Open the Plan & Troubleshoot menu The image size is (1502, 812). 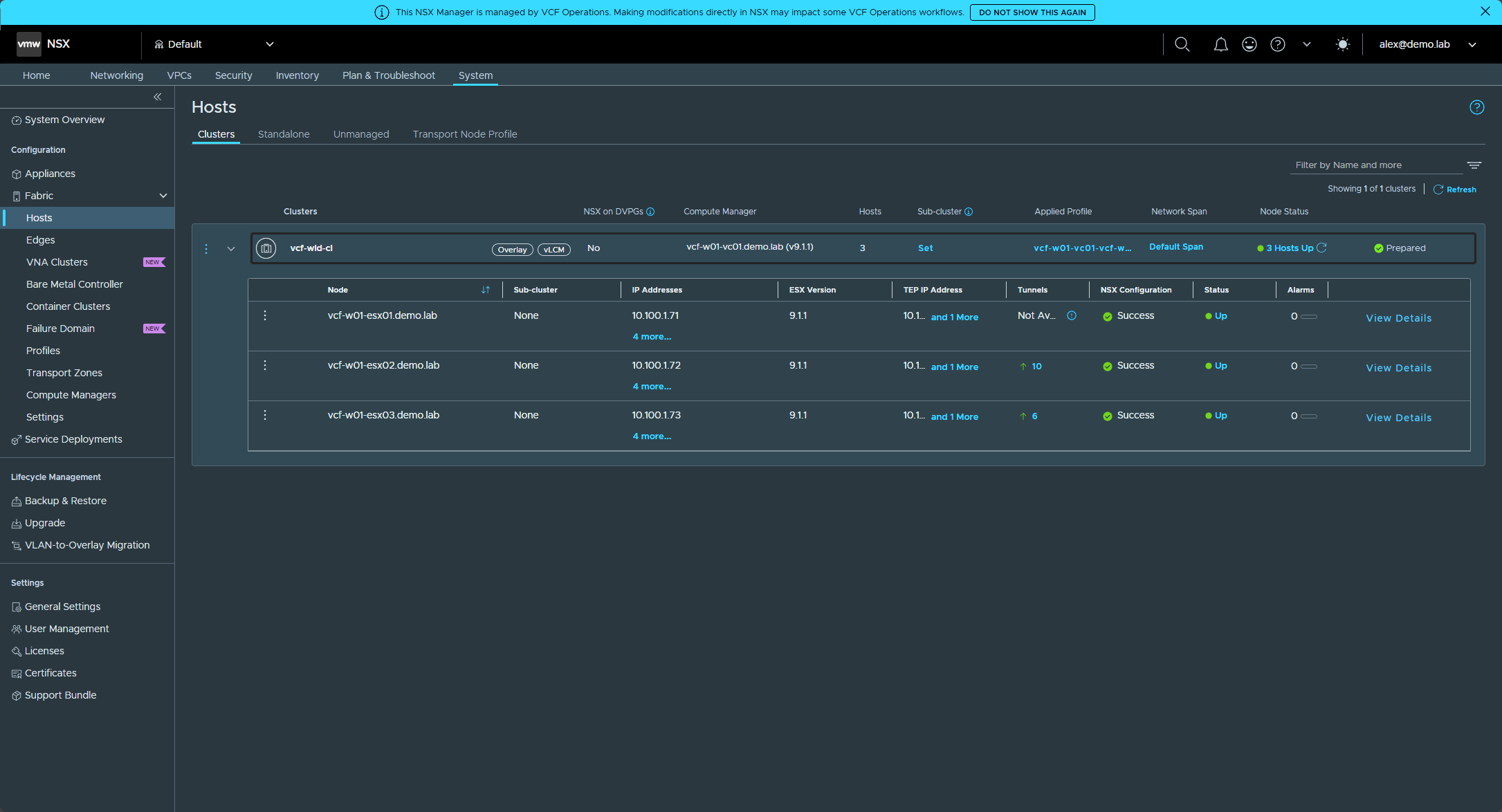click(x=389, y=75)
